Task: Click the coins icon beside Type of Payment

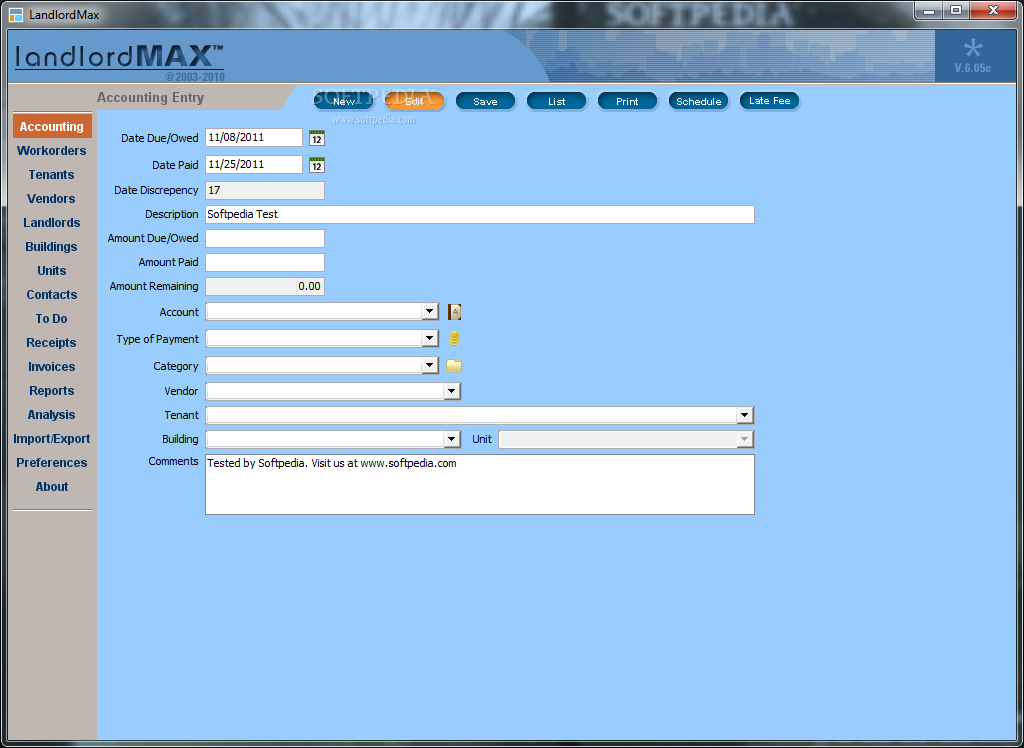Action: pyautogui.click(x=455, y=338)
